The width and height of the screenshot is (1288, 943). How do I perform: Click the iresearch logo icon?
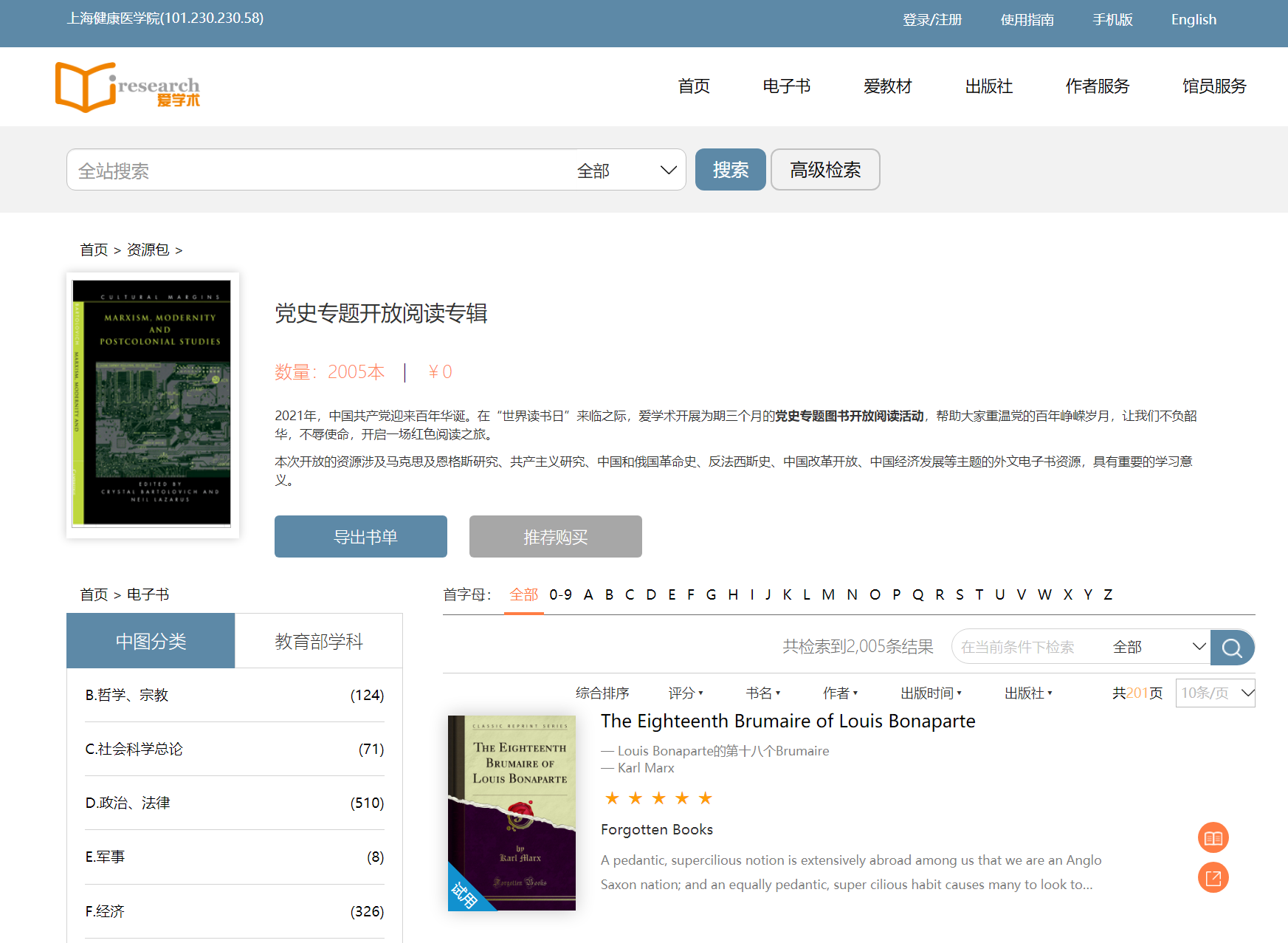pos(127,87)
